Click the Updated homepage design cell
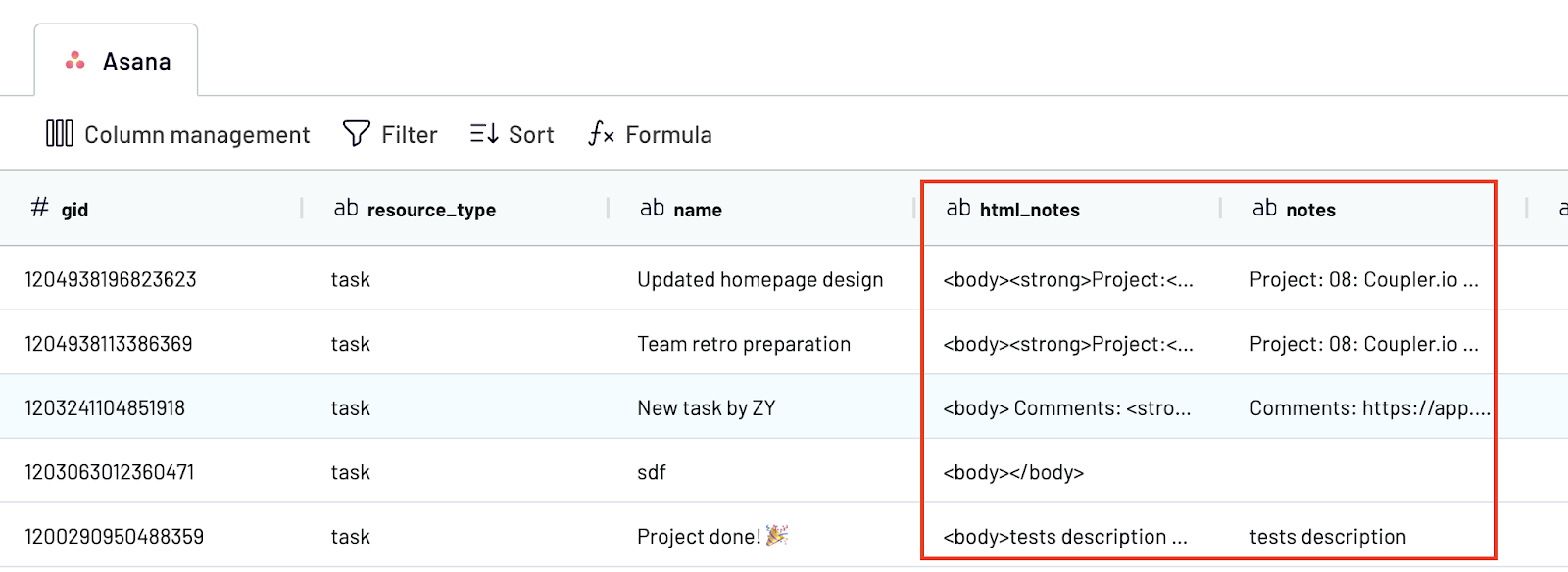Viewport: 1568px width, 572px height. click(x=759, y=279)
